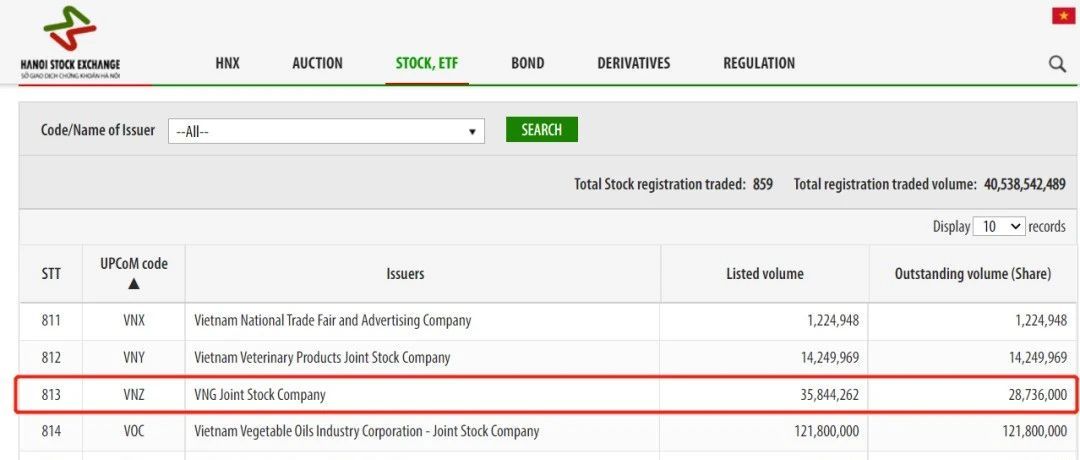Open the AUCTION menu
The width and height of the screenshot is (1080, 460).
[x=317, y=63]
